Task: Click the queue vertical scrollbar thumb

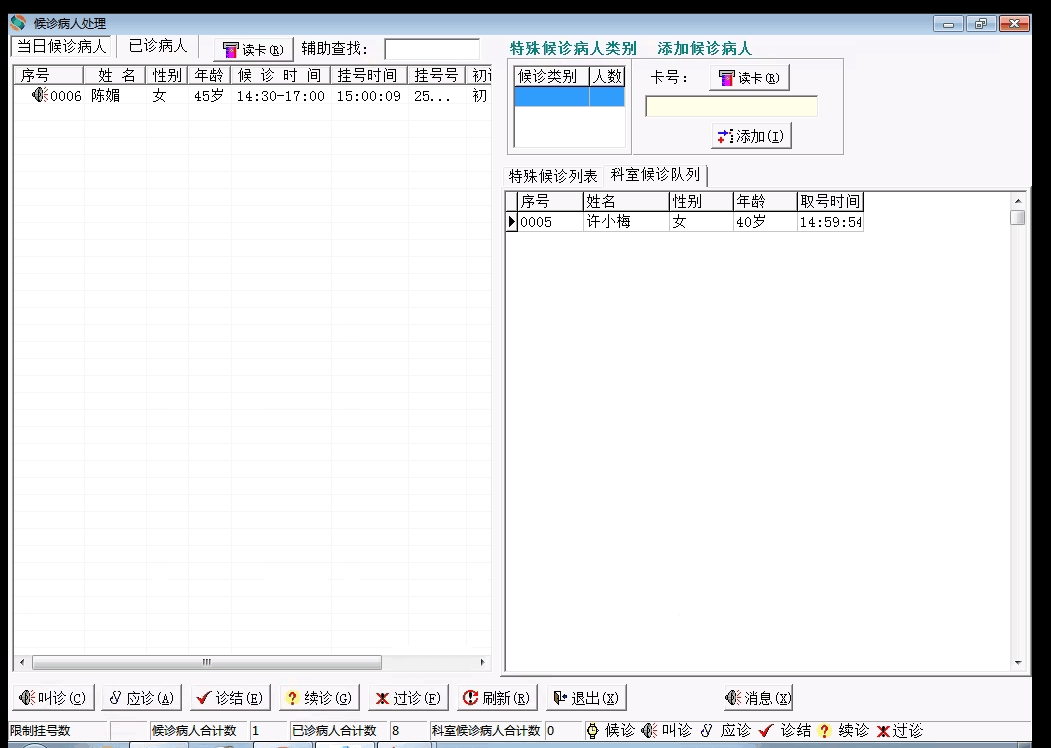Action: coord(1018,218)
